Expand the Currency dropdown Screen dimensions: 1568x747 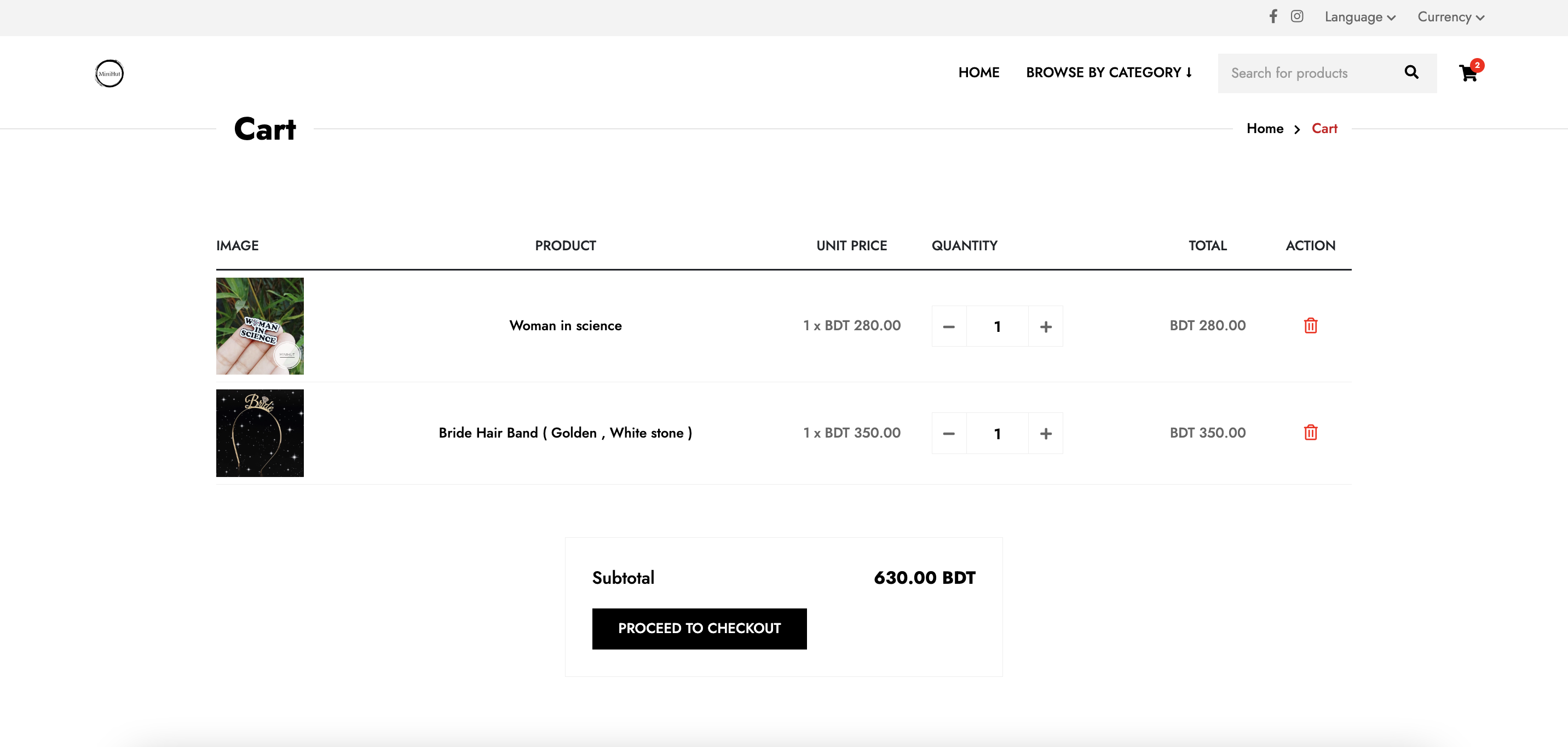(1451, 17)
